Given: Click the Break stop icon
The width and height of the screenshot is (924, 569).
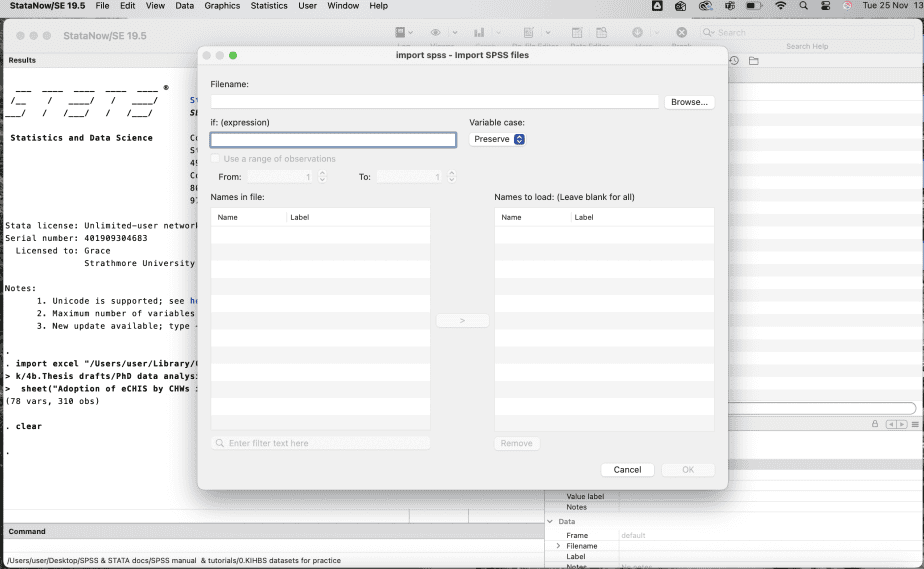Looking at the screenshot, I should point(682,33).
